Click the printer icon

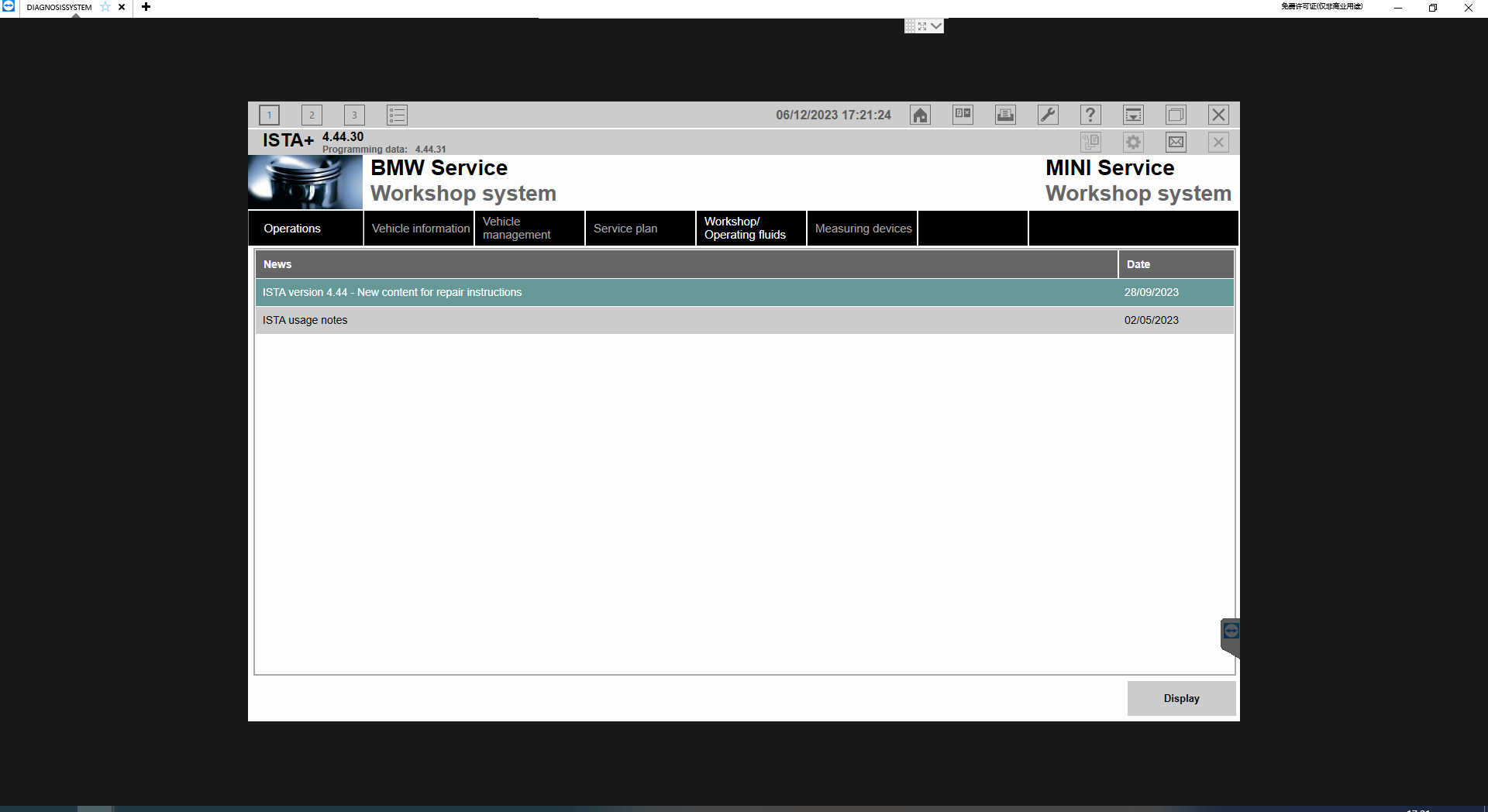pyautogui.click(x=1005, y=115)
